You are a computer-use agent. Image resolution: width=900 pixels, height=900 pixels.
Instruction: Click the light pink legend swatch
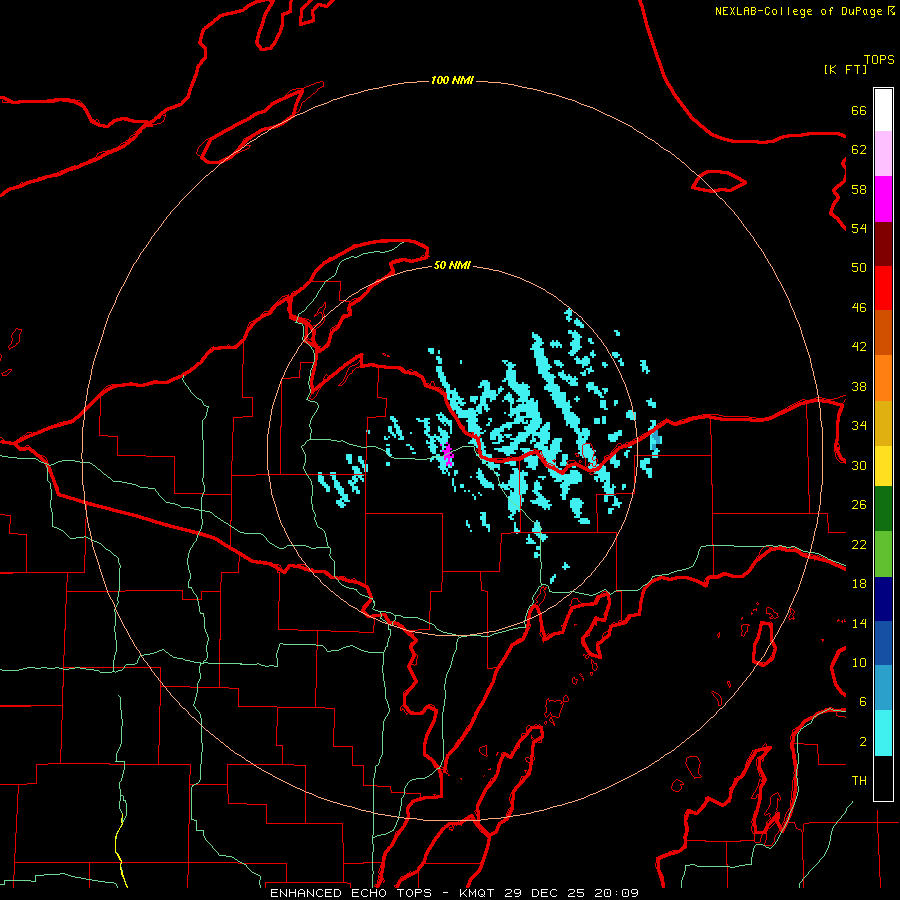tap(883, 154)
